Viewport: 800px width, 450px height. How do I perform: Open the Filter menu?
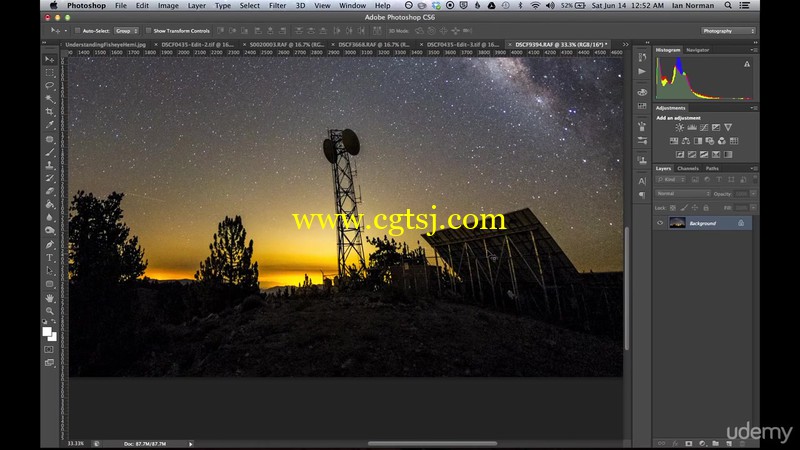(278, 6)
